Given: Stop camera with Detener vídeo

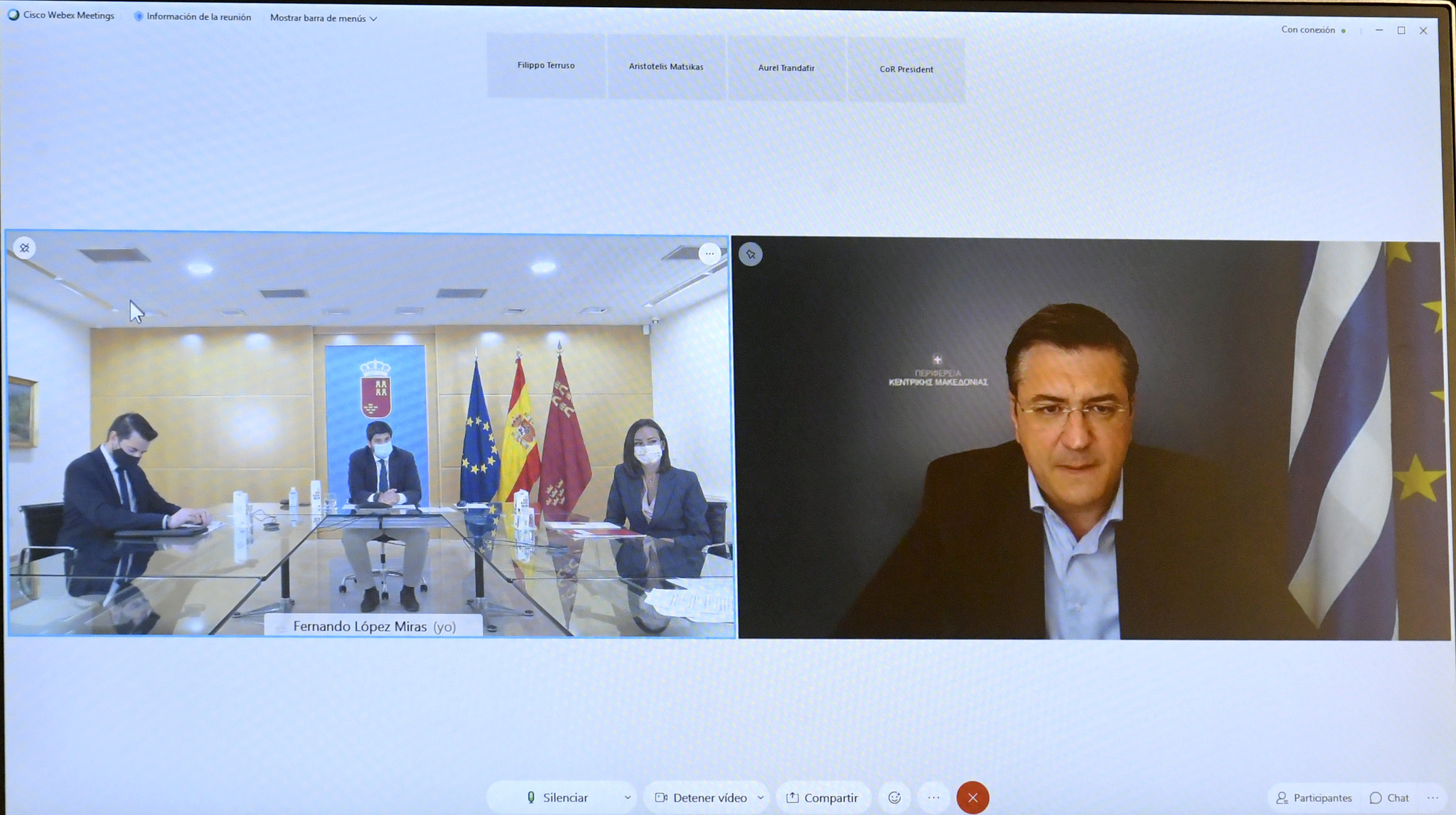Looking at the screenshot, I should tap(701, 797).
